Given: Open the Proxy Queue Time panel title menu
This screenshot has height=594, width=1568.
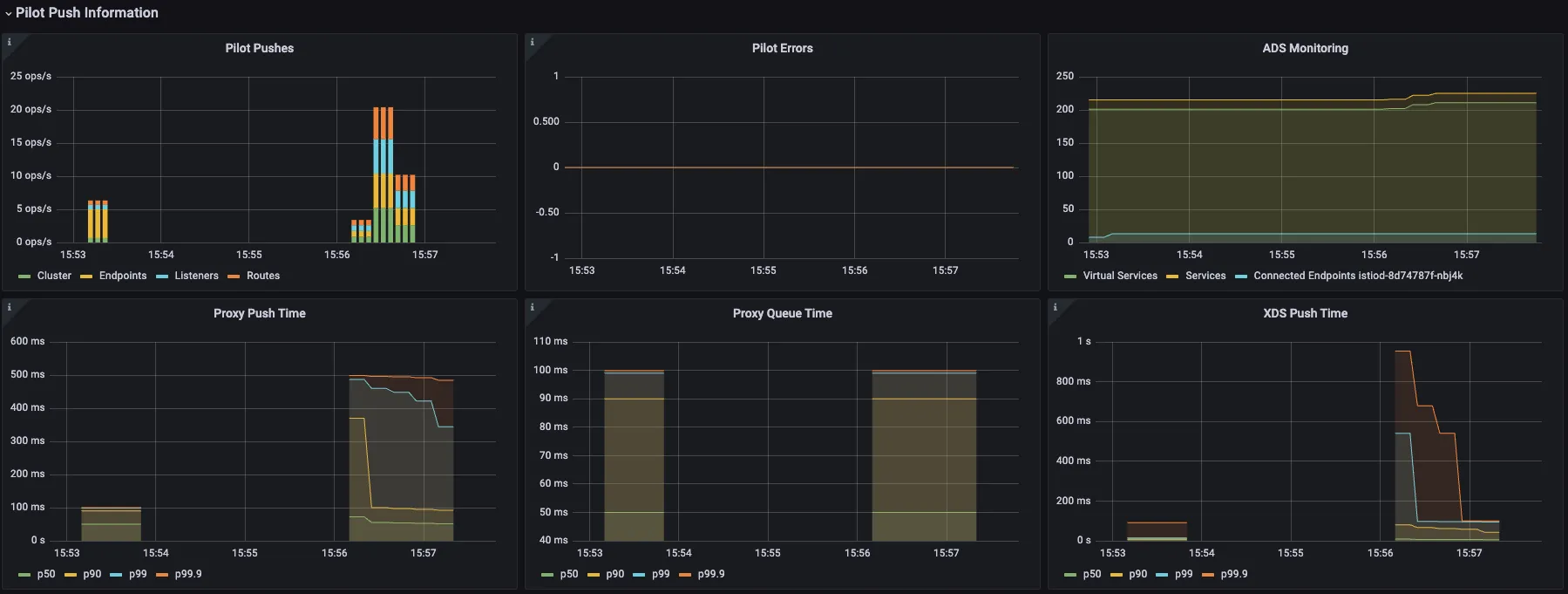Looking at the screenshot, I should (x=782, y=313).
